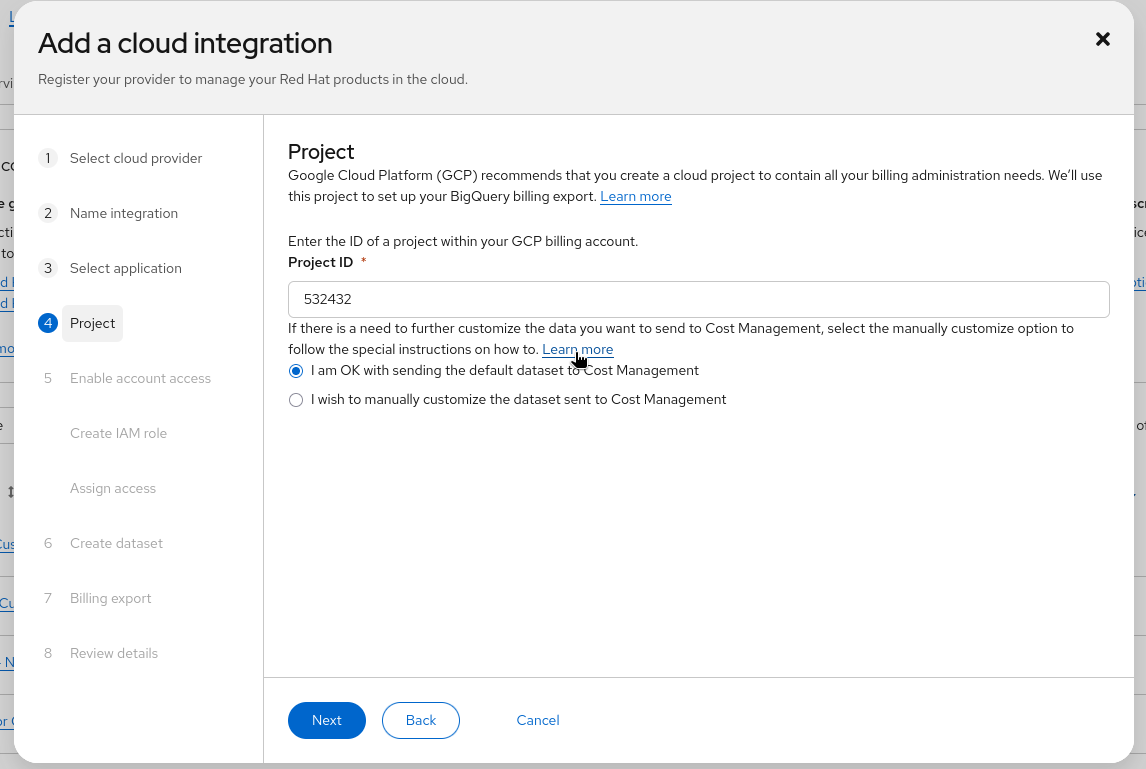Viewport: 1146px width, 769px height.
Task: Click step 6 Create dataset
Action: coord(116,543)
